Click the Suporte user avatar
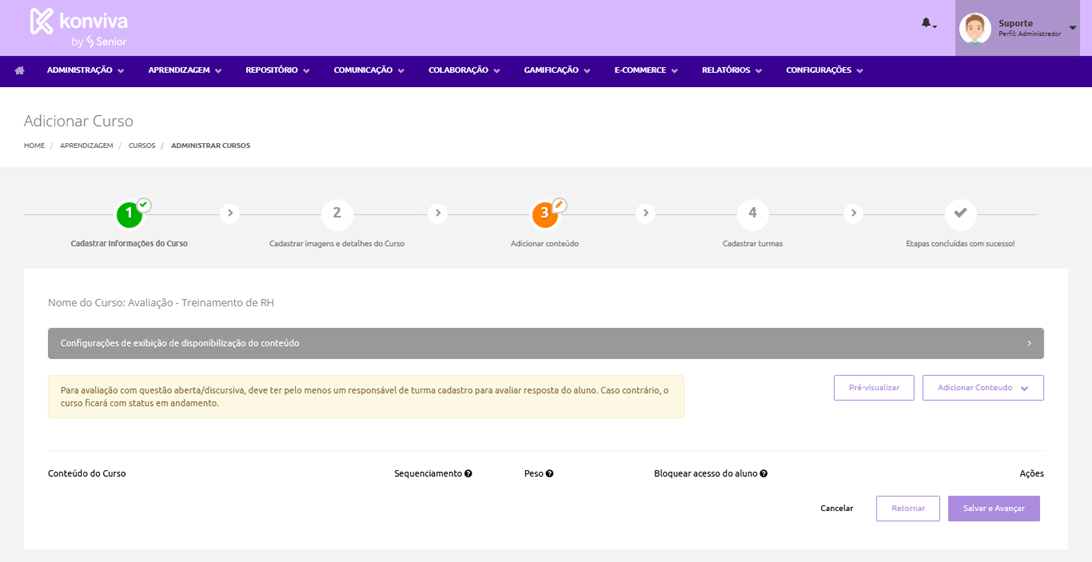 (974, 28)
